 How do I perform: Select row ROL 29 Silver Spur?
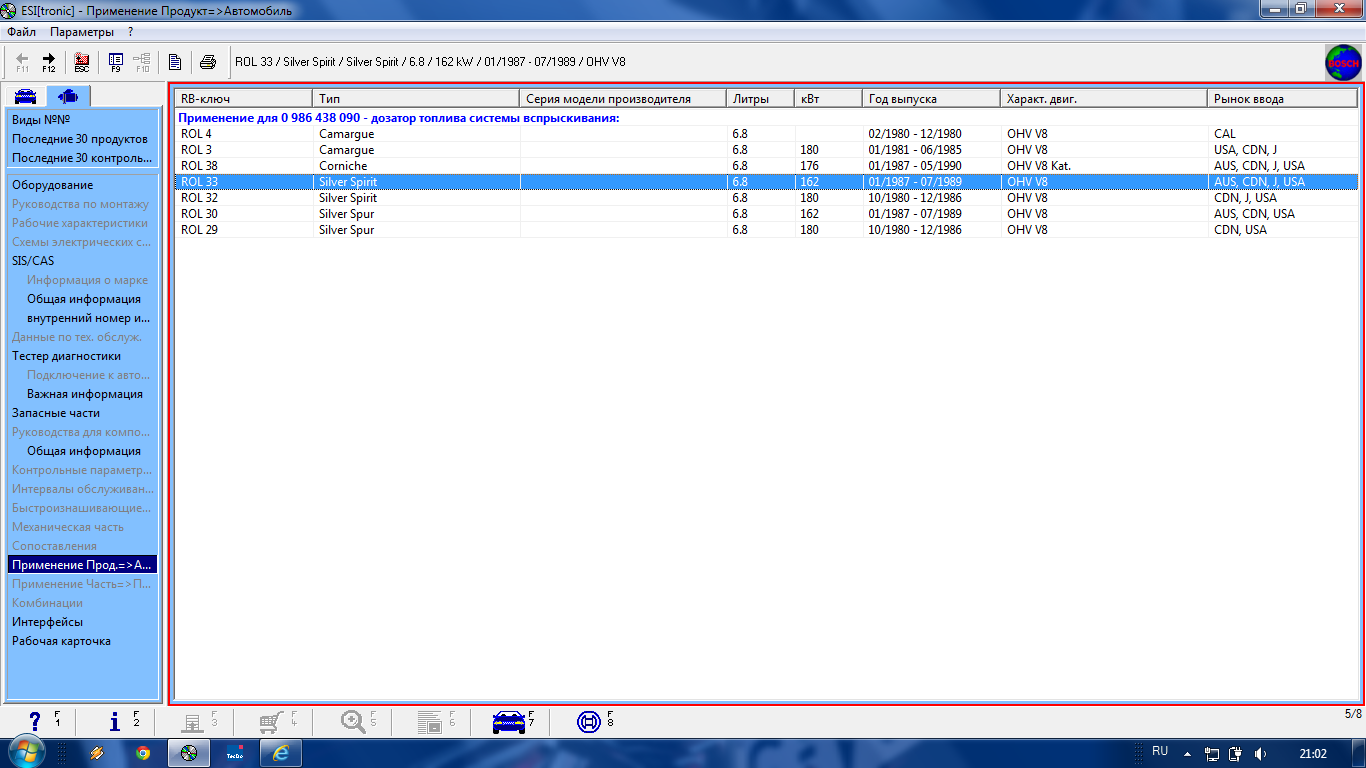pos(767,230)
